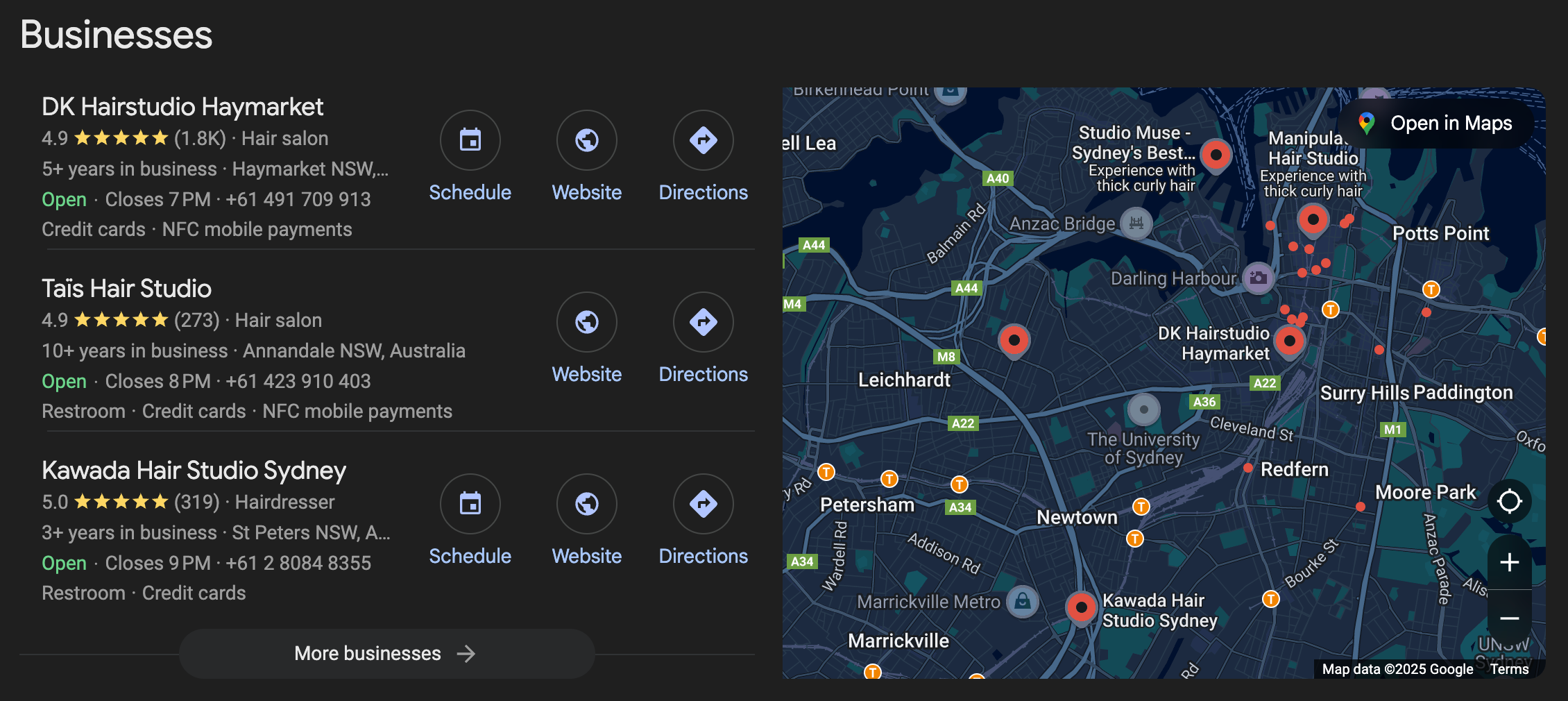The width and height of the screenshot is (1568, 701).
Task: Open Schedule icon for Kawada Hair Studio Sydney
Action: coord(470,504)
